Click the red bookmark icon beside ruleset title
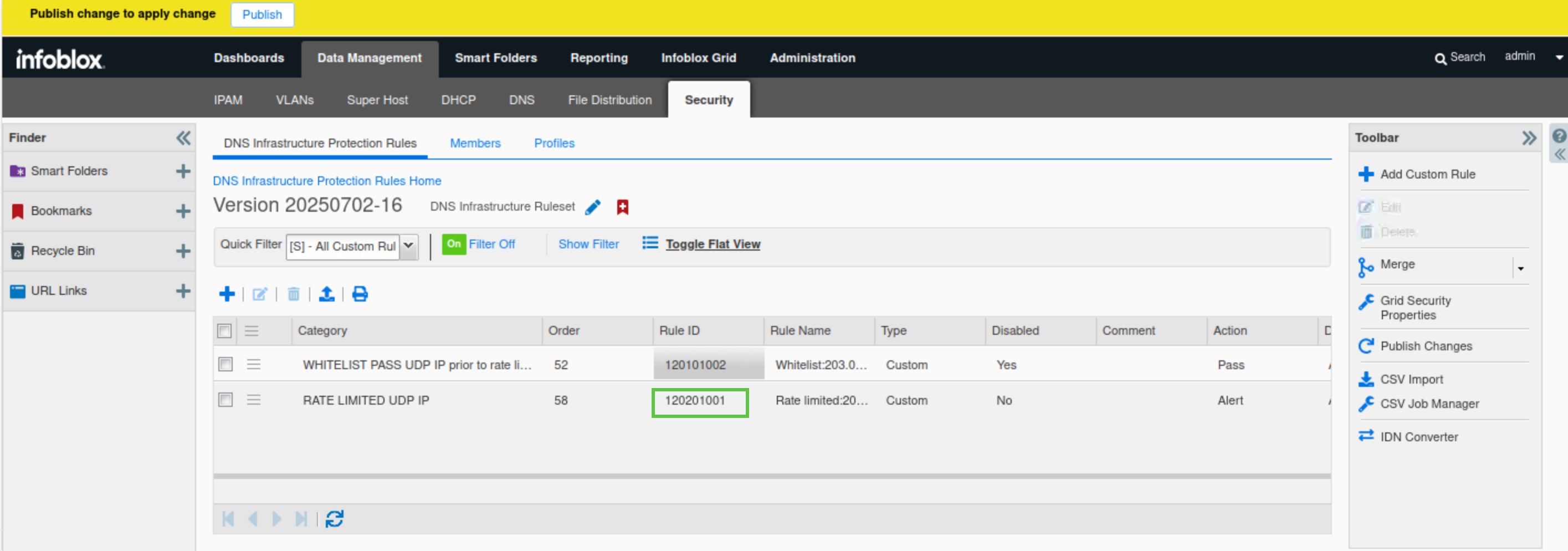The image size is (1568, 551). [622, 208]
